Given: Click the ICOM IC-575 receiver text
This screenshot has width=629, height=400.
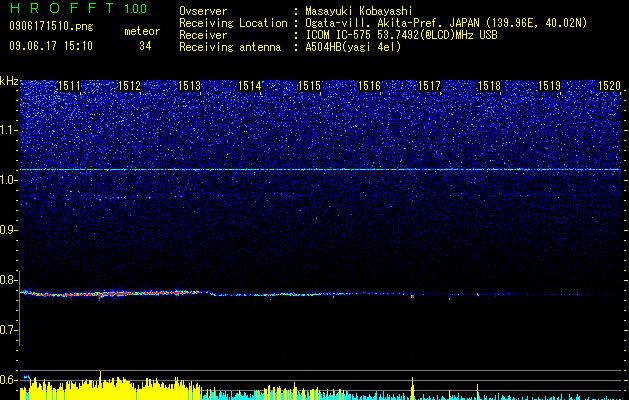Looking at the screenshot, I should [401, 35].
